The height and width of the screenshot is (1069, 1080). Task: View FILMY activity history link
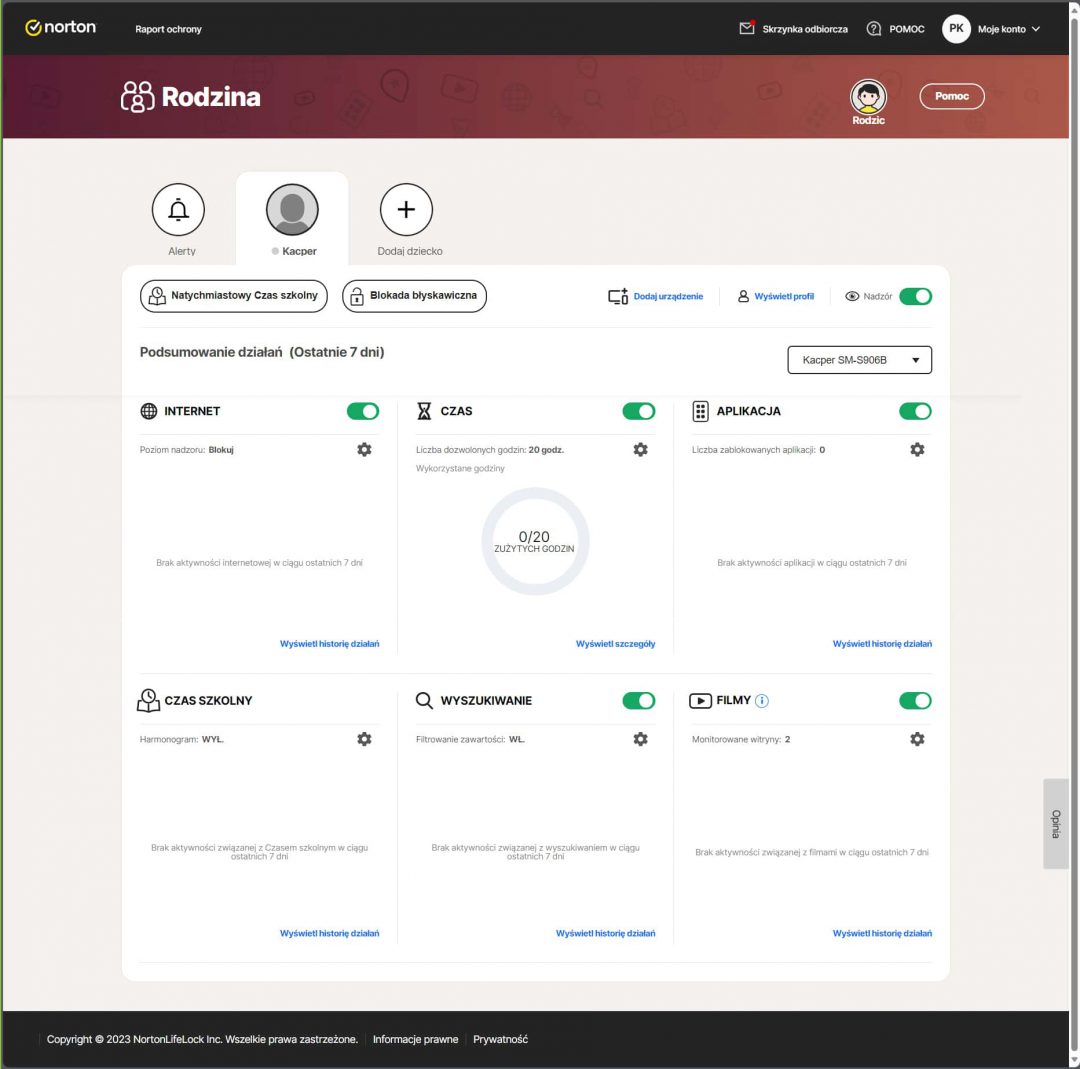click(x=882, y=933)
